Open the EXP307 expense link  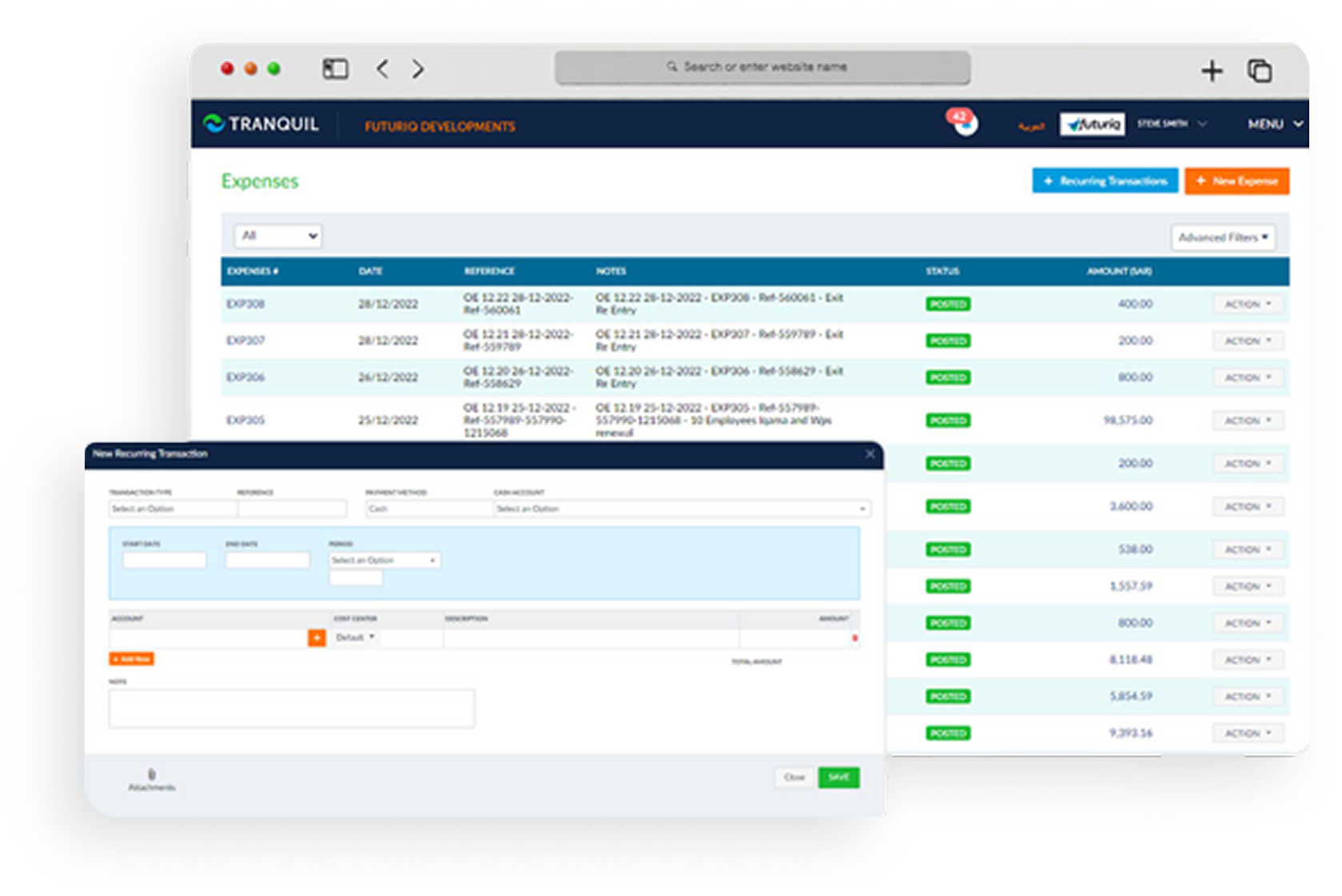[245, 340]
